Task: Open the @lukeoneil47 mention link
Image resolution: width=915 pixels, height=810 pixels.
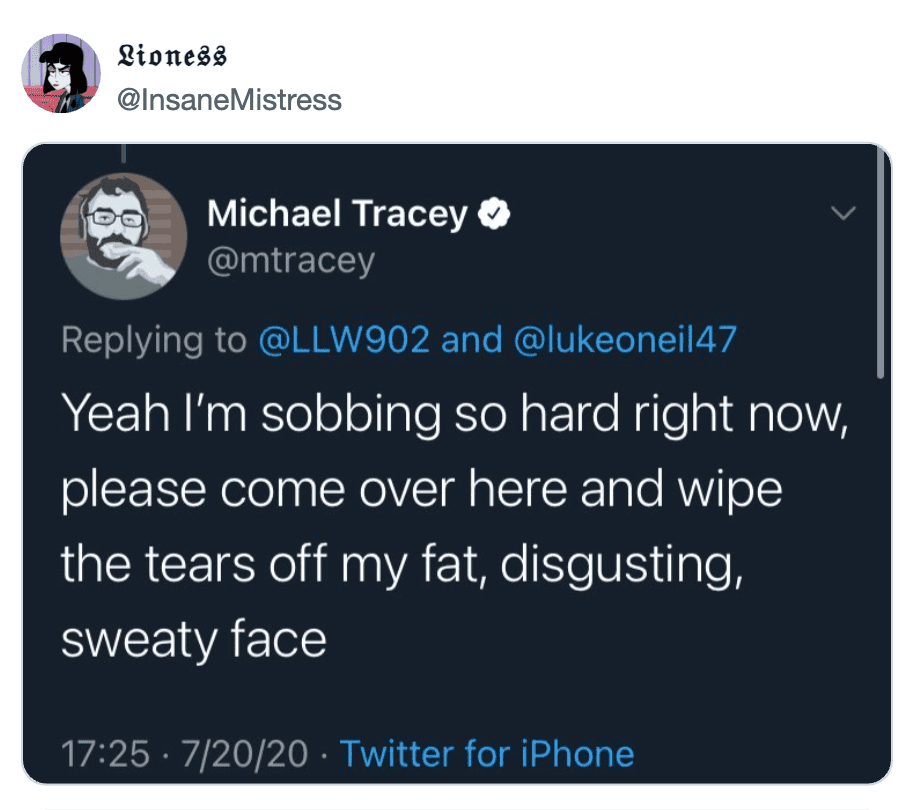Action: click(625, 340)
